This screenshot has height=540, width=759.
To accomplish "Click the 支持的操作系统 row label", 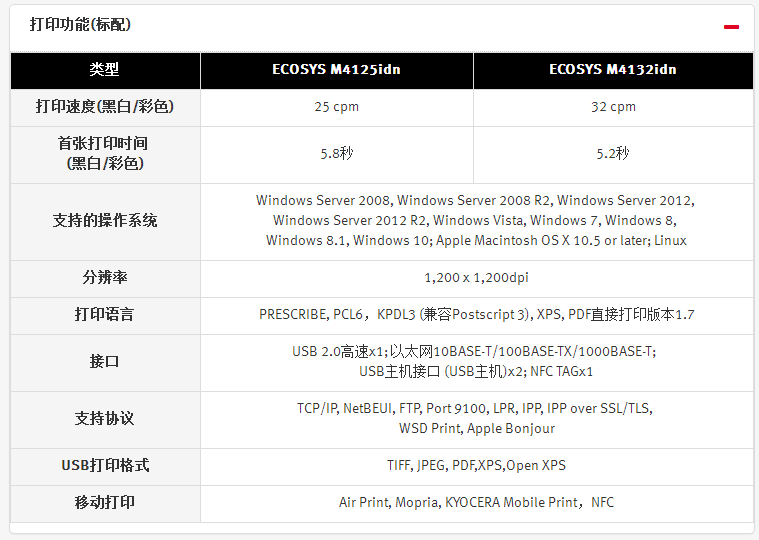I will point(105,221).
